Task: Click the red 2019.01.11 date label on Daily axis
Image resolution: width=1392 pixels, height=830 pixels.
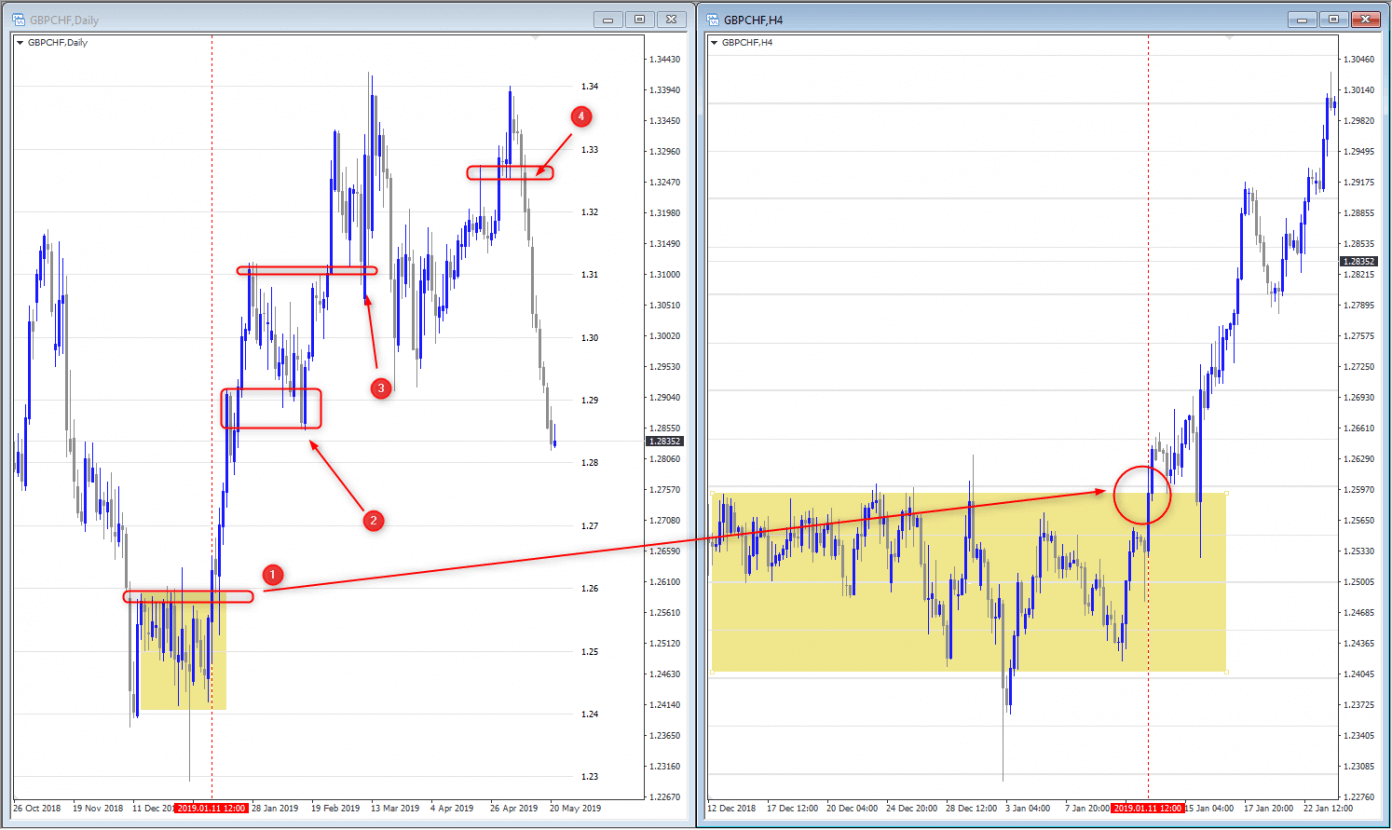Action: pyautogui.click(x=212, y=808)
